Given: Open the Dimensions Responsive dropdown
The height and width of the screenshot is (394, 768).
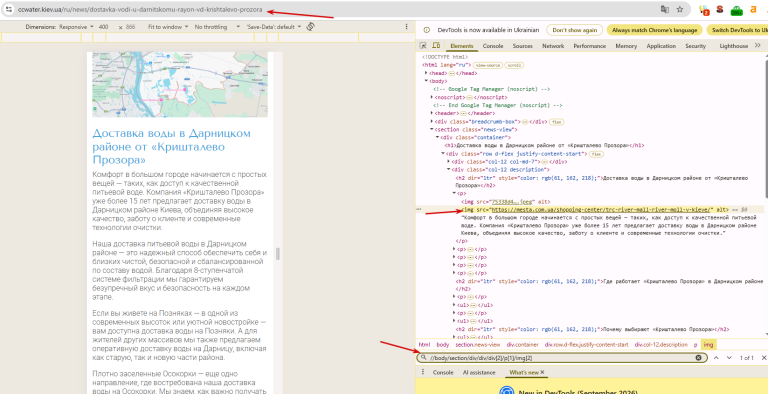Looking at the screenshot, I should (x=76, y=27).
